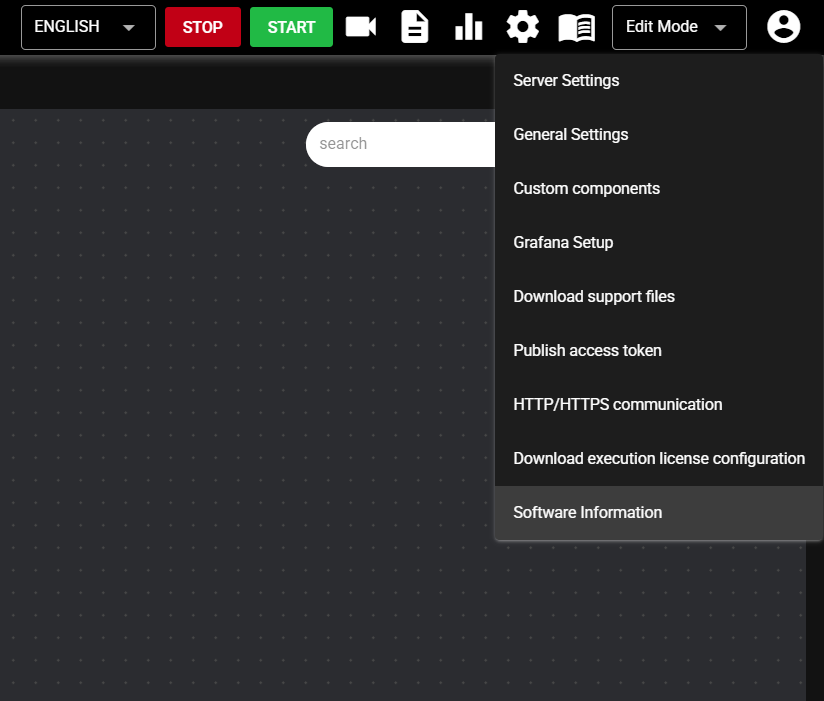Viewport: 824px width, 701px height.
Task: Open HTTP/HTTPS communication settings
Action: [618, 404]
